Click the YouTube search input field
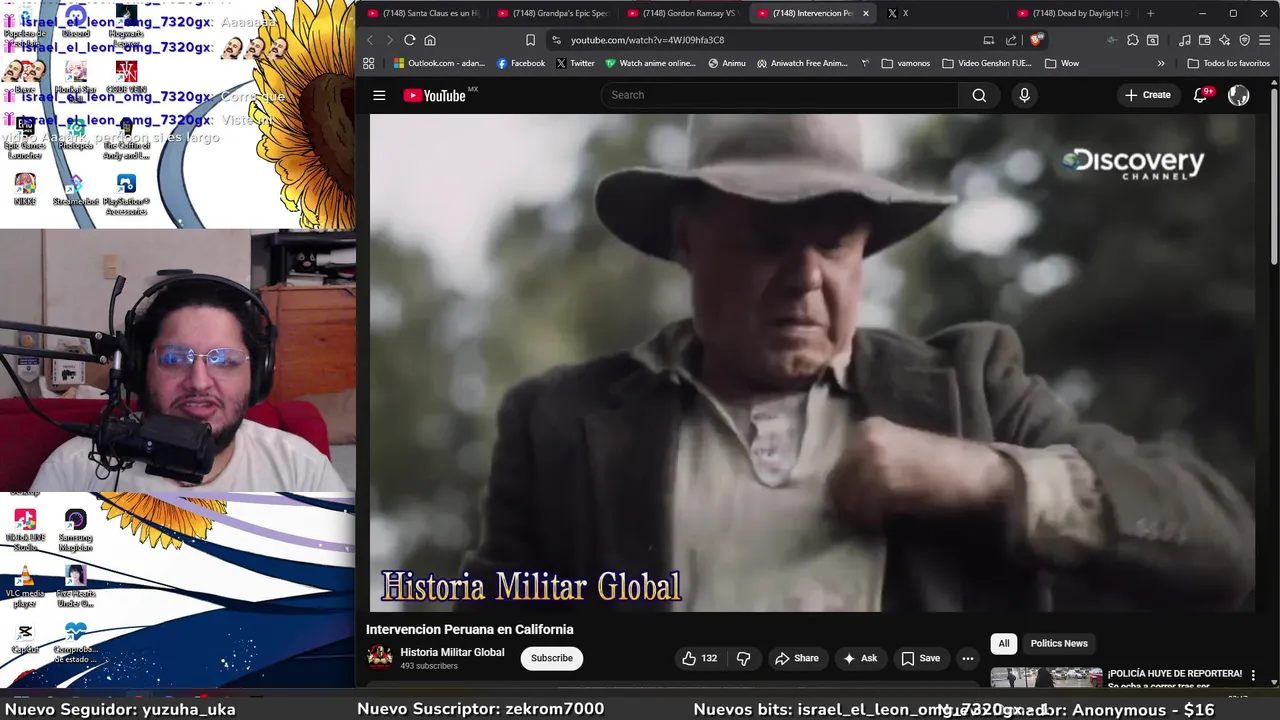 tap(780, 95)
